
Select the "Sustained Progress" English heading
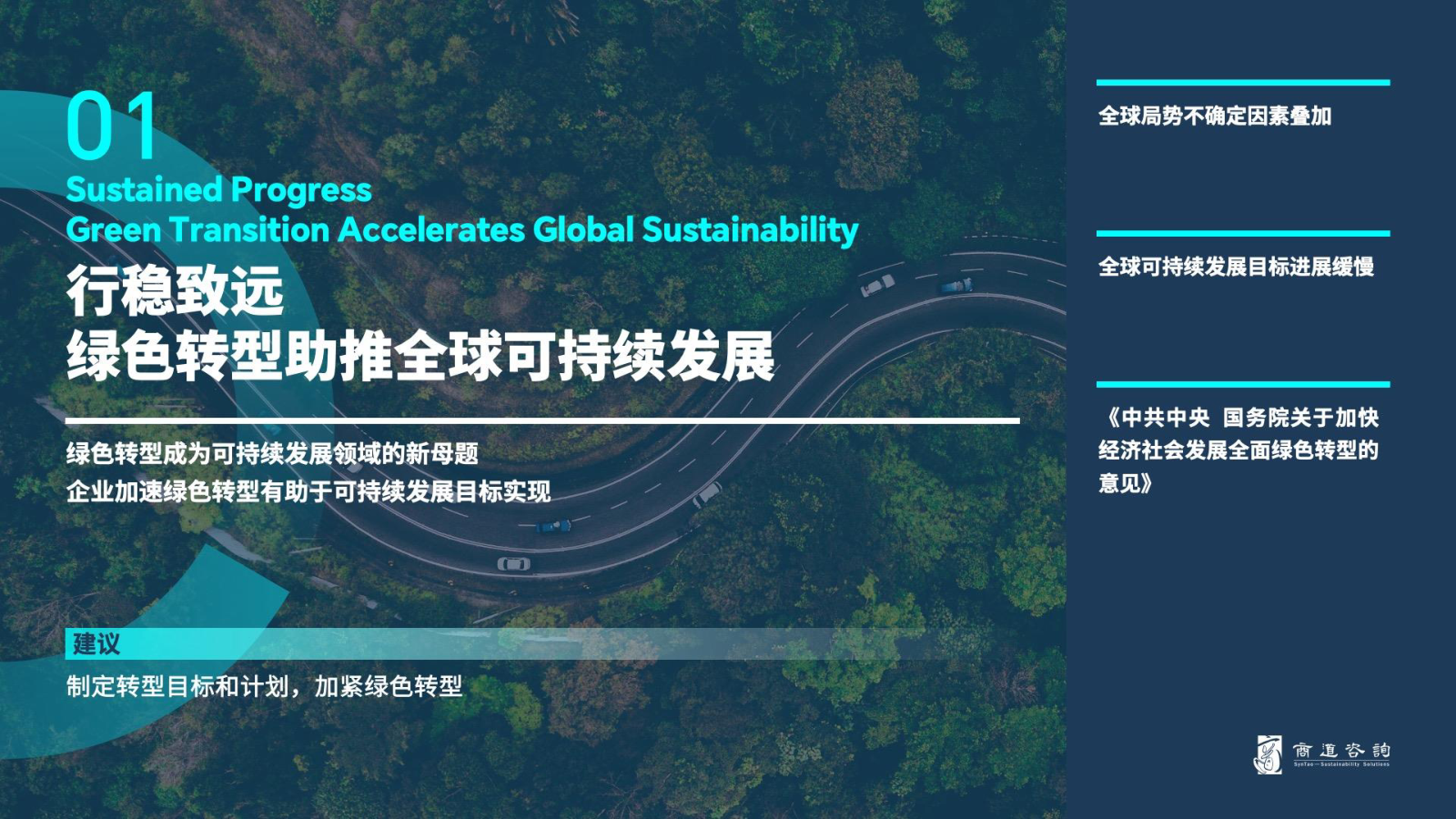click(218, 189)
